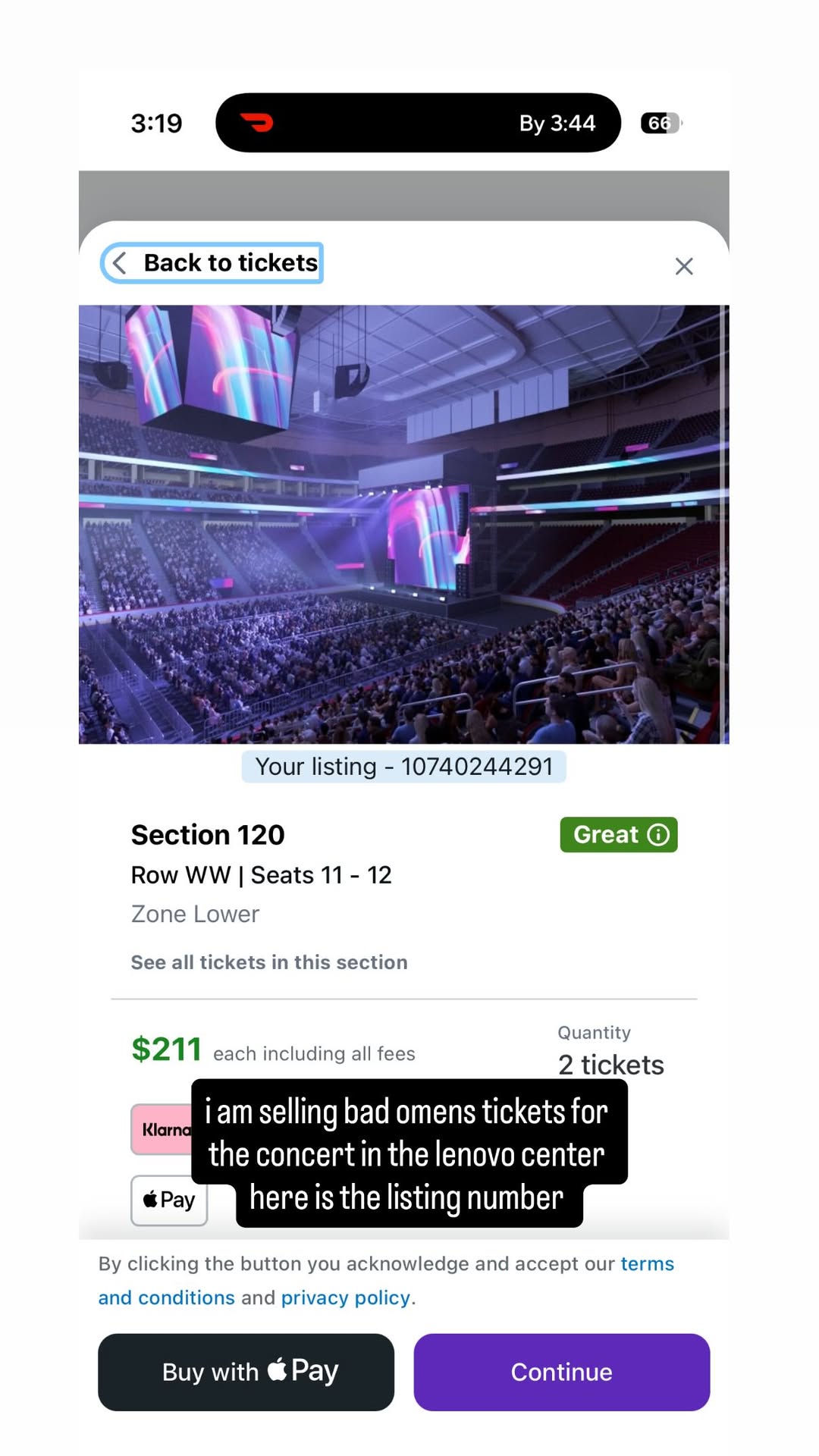Screen dimensions: 819x1456
Task: Open See all tickets in this section
Action: click(x=269, y=962)
